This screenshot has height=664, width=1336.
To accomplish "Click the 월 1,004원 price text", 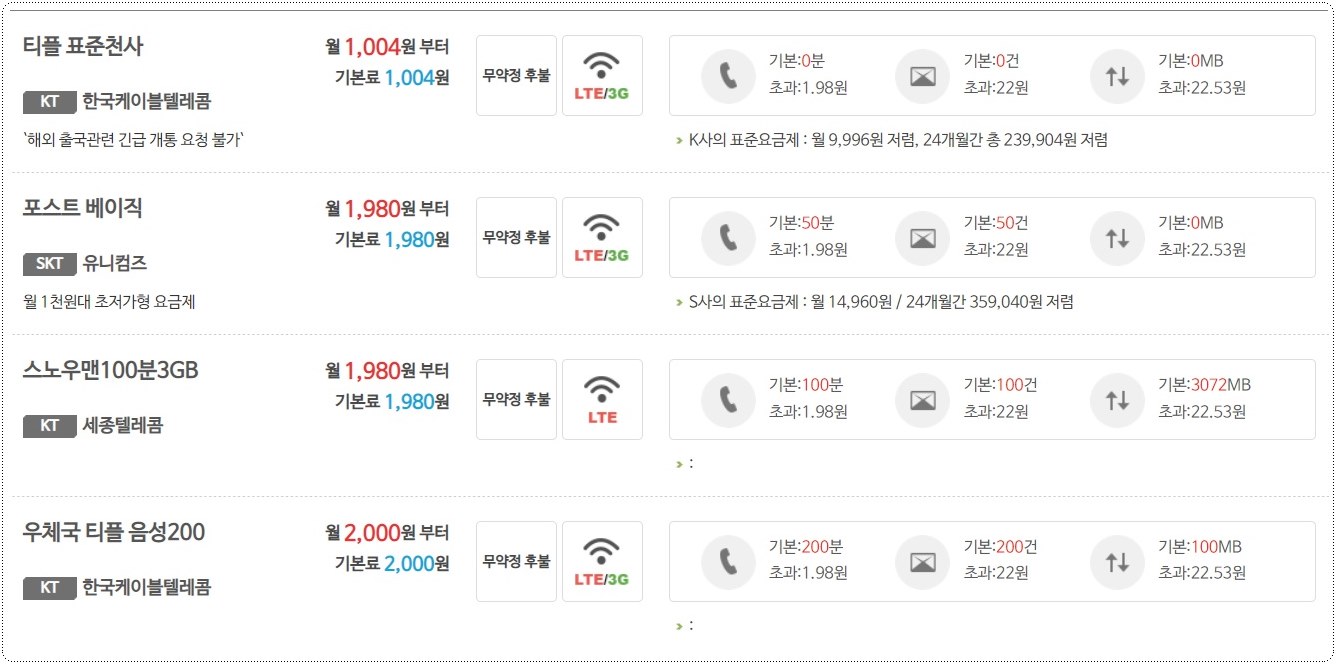I will point(390,46).
